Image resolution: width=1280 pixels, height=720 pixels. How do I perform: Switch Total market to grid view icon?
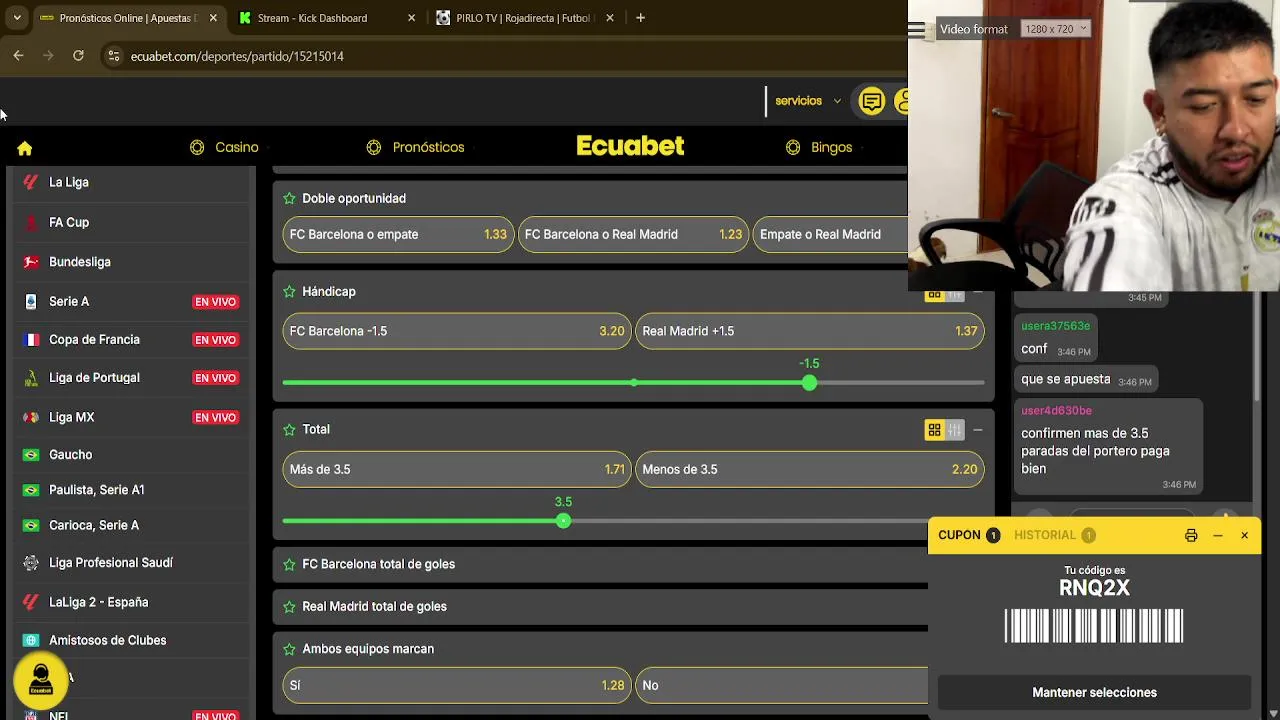(934, 430)
